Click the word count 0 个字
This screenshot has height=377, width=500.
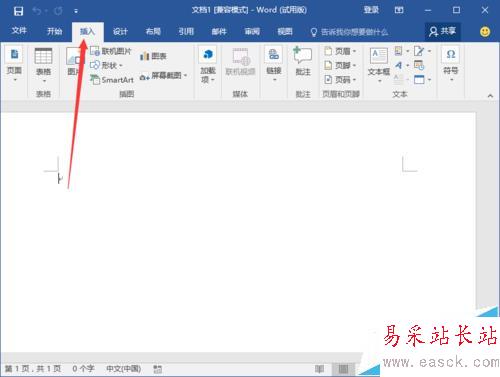click(83, 369)
